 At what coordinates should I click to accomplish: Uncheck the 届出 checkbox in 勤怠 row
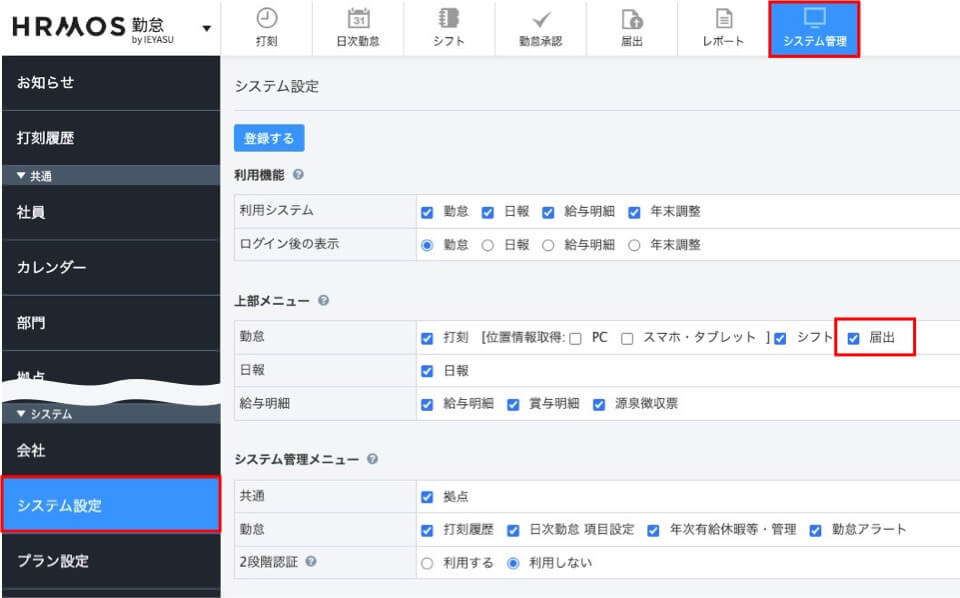pyautogui.click(x=853, y=338)
